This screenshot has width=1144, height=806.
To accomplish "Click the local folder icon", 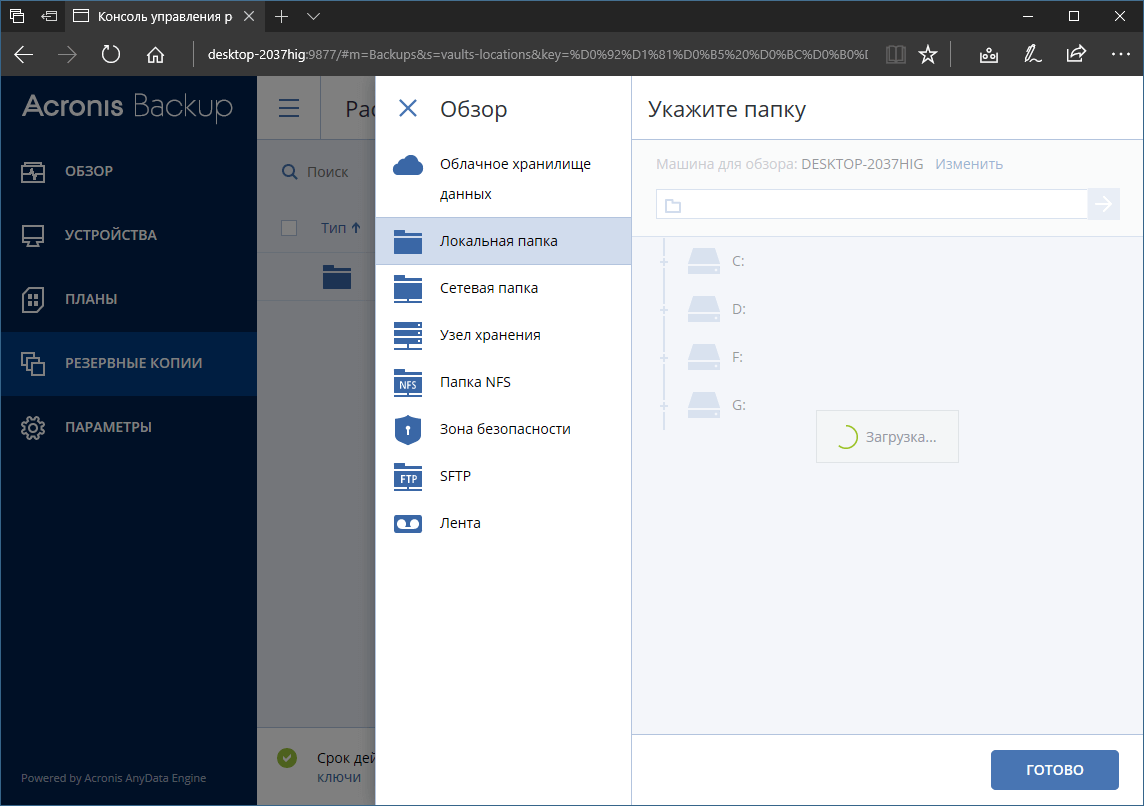I will 408,241.
